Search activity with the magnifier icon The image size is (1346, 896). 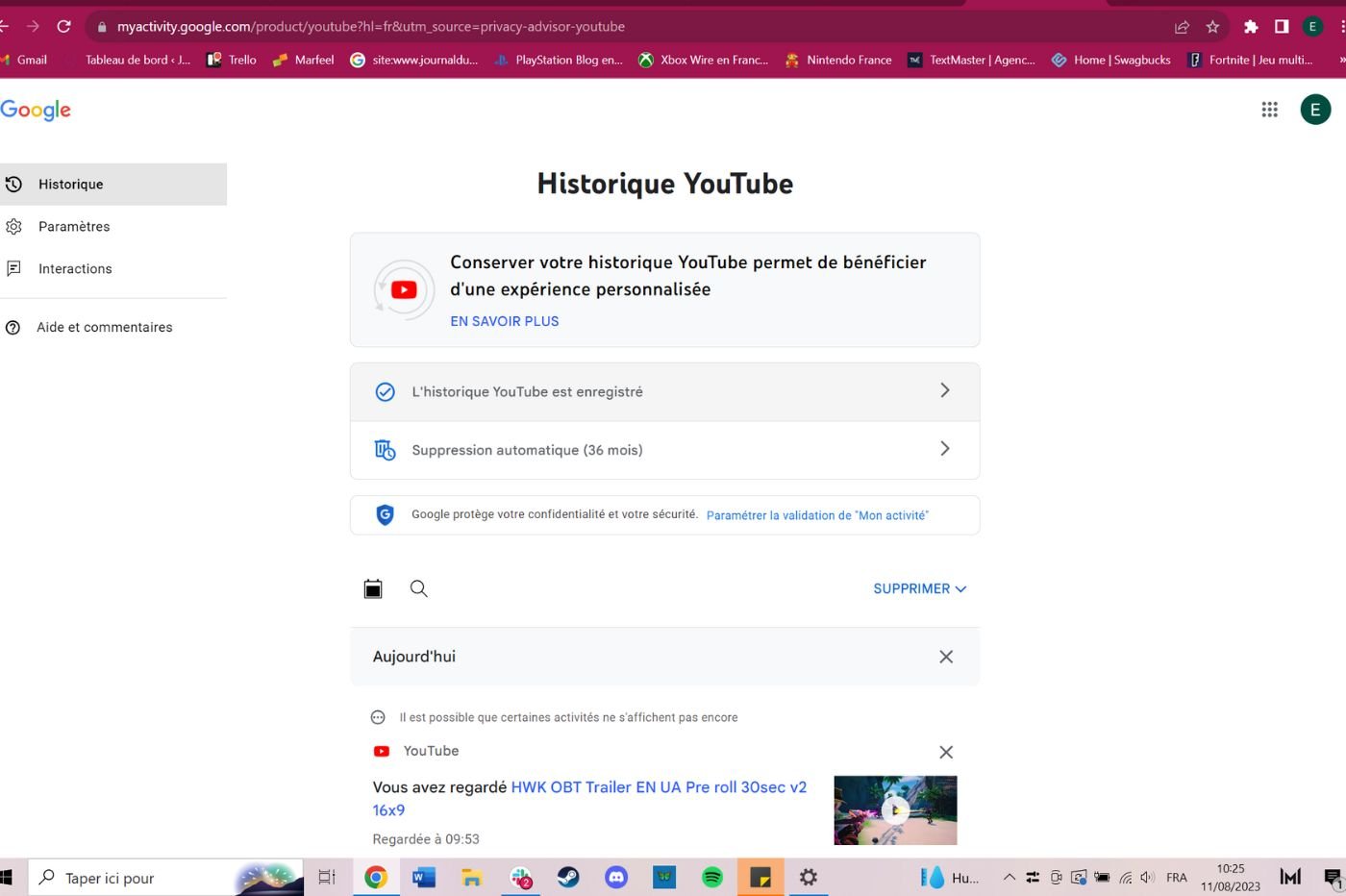[419, 588]
